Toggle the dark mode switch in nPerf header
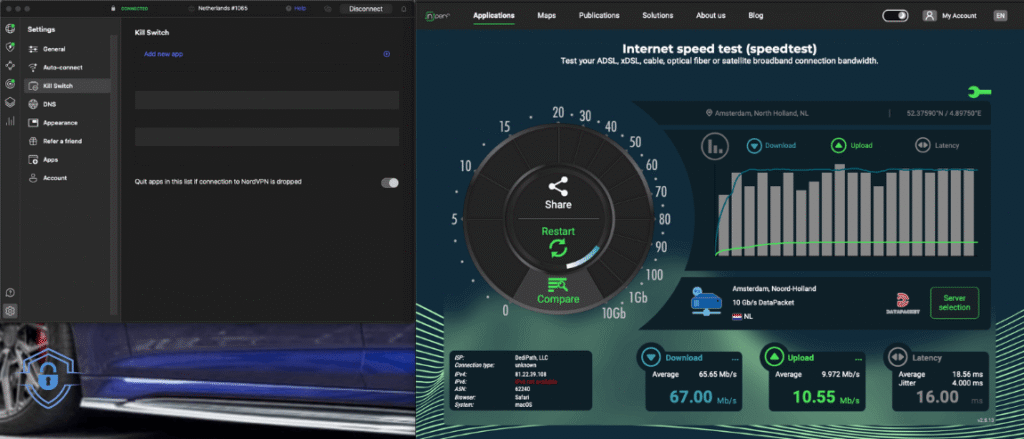Viewport: 1024px width, 439px height. [895, 16]
